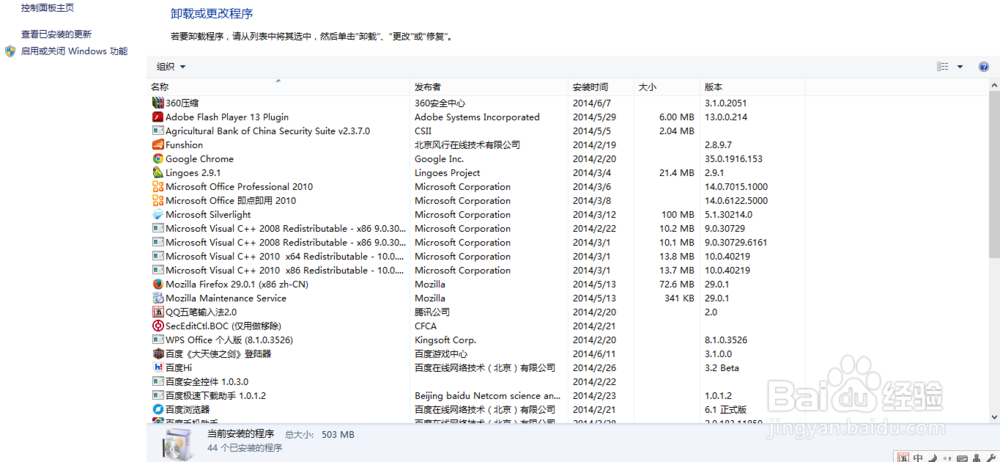Select Agricultural Bank of China Security Suite icon
The image size is (1000, 462).
pos(158,131)
